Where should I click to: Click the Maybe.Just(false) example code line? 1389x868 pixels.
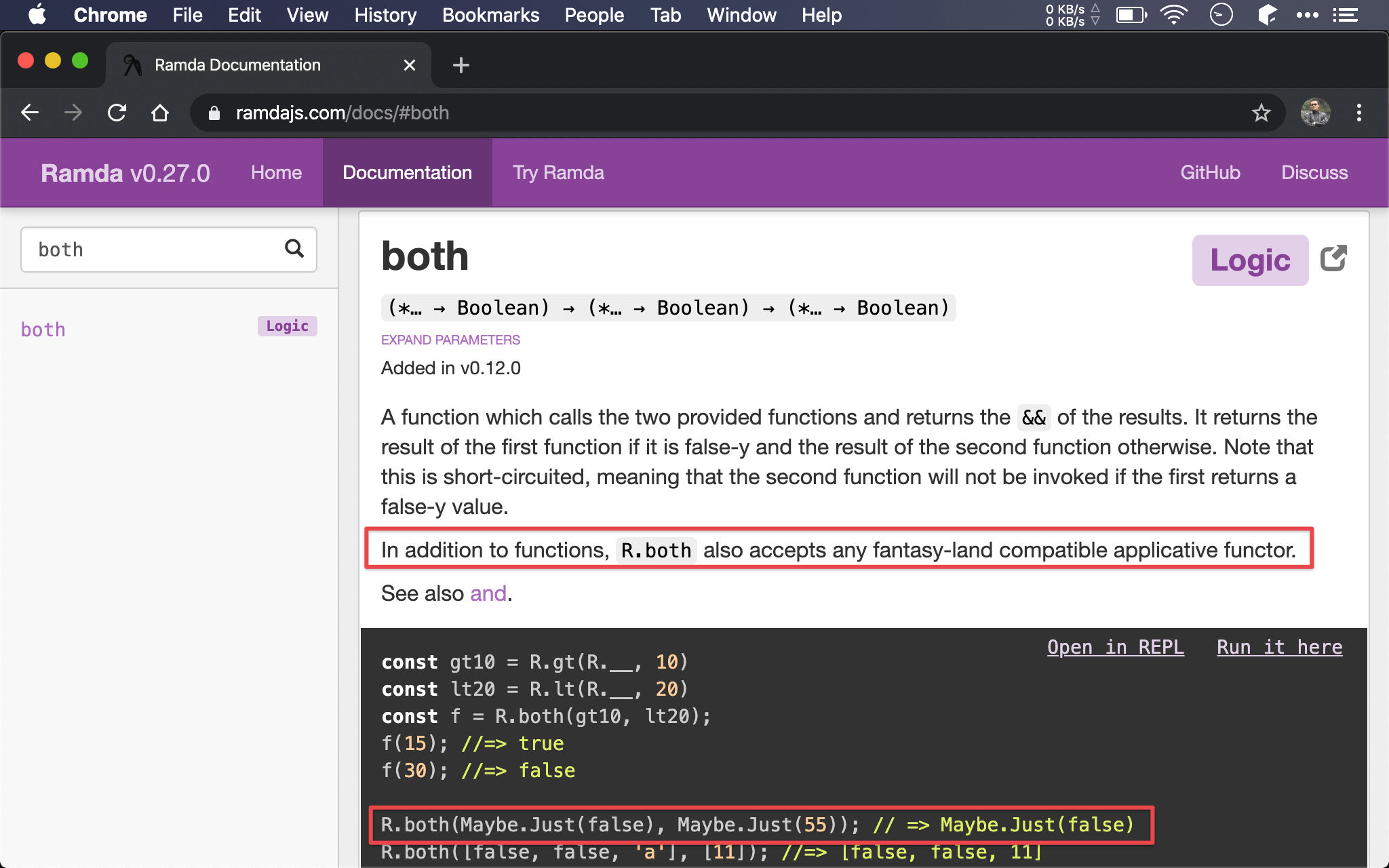pos(758,825)
